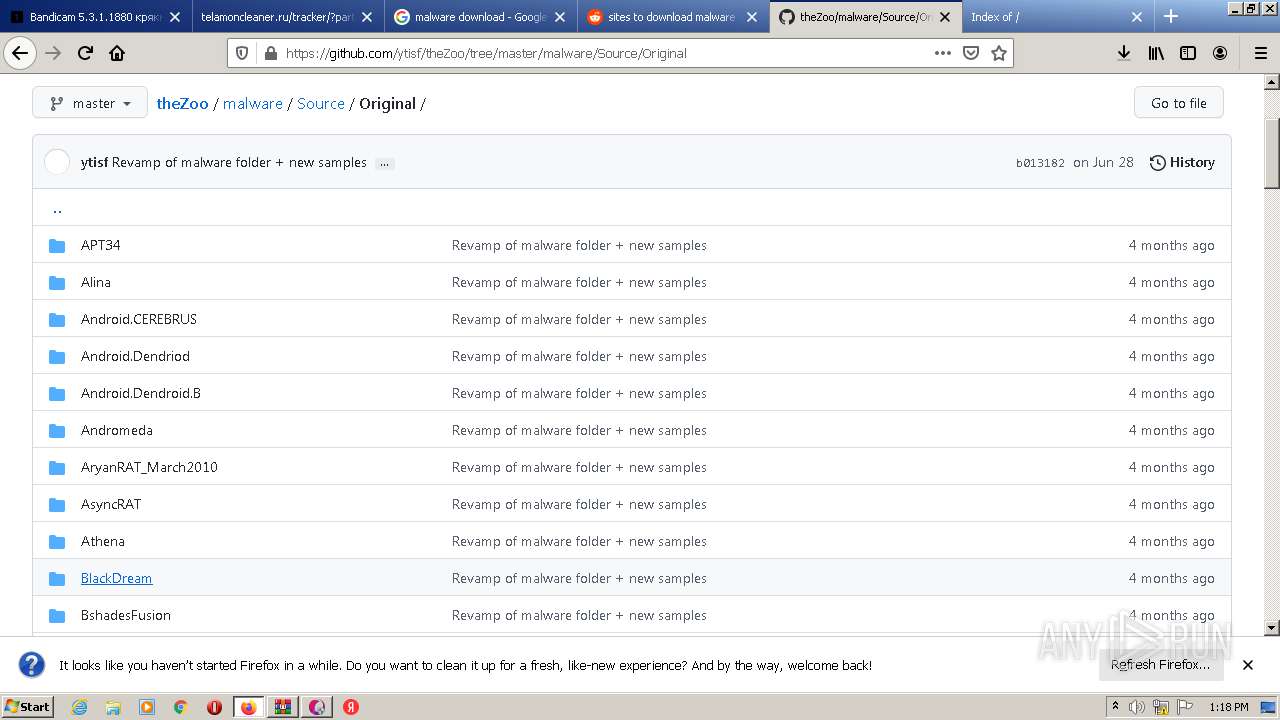Open APT34 row commit message link
Image resolution: width=1280 pixels, height=720 pixels.
point(579,245)
